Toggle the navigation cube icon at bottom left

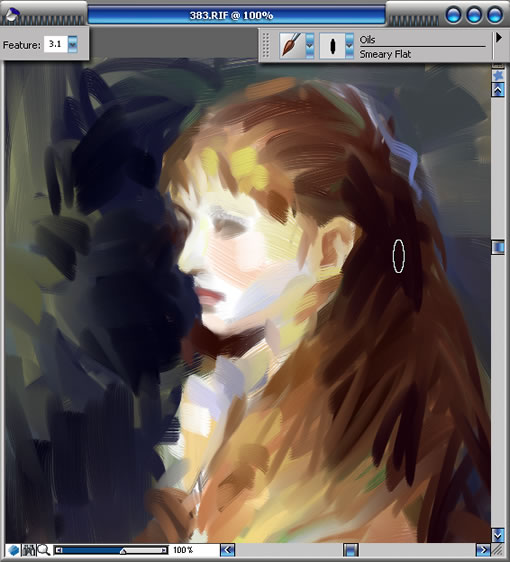tap(14, 550)
